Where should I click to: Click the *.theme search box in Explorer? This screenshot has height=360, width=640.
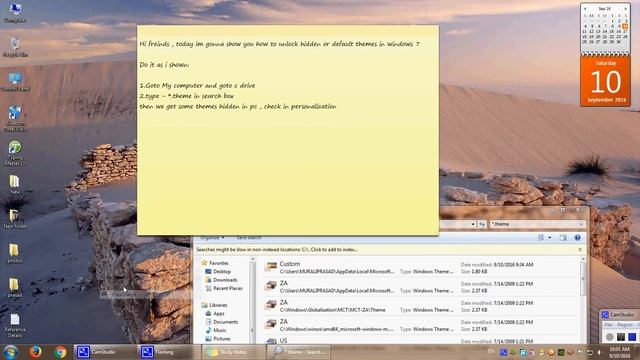[535, 224]
